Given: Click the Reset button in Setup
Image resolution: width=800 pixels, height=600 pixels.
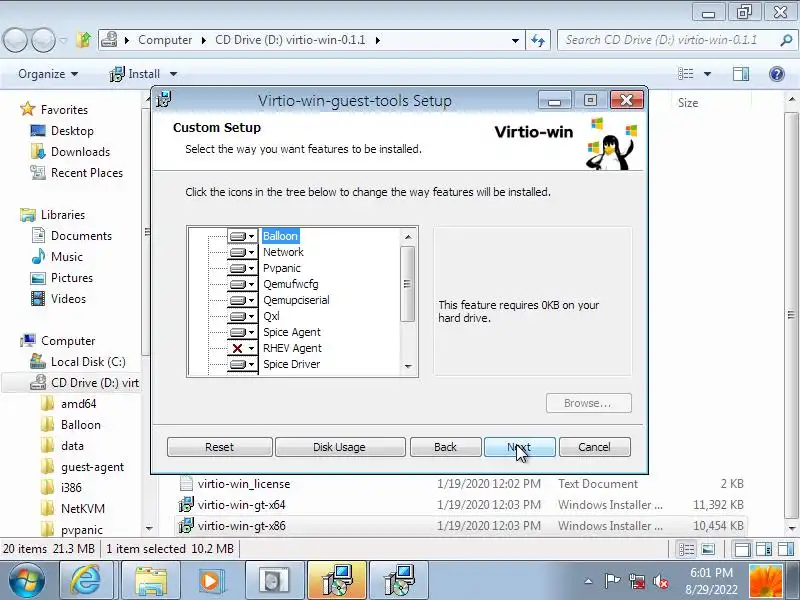Looking at the screenshot, I should [x=219, y=447].
